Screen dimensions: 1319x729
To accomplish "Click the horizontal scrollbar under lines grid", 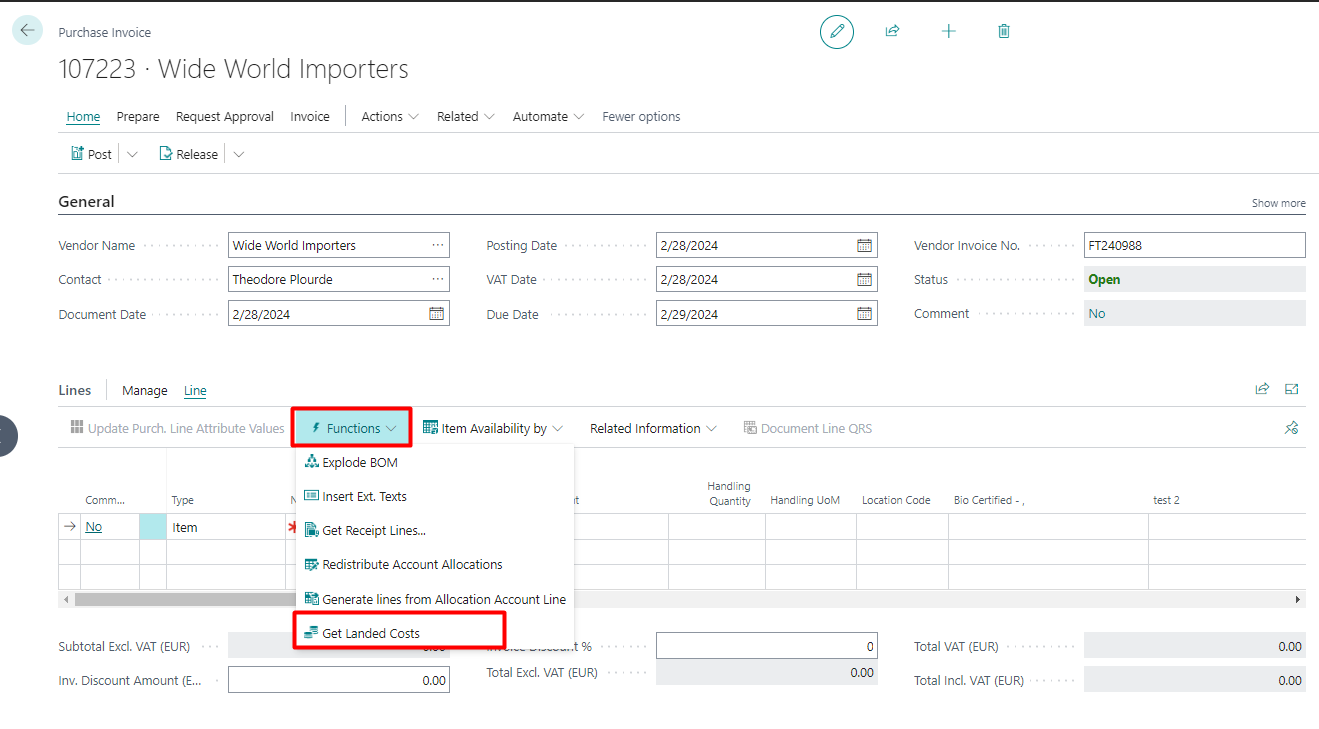I will (x=180, y=600).
